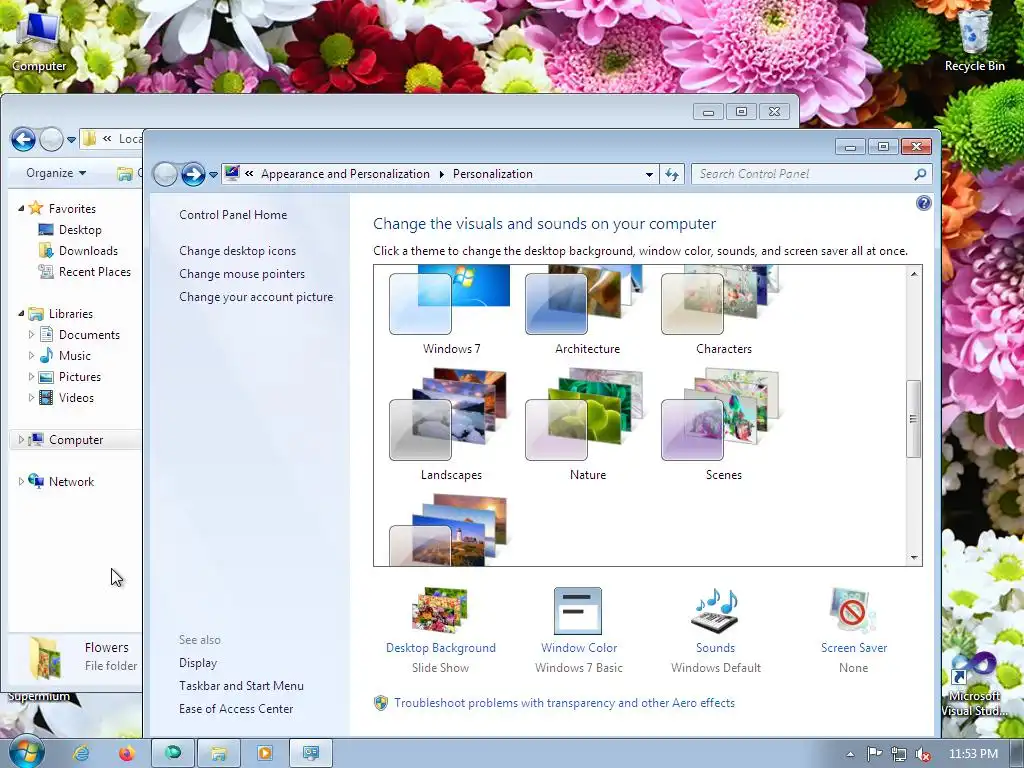Select the Characters theme
1024x768 pixels.
[x=723, y=310]
